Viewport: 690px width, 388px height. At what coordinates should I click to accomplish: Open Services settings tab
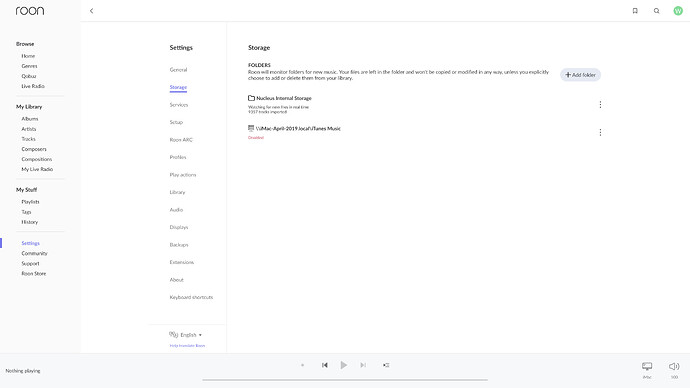pyautogui.click(x=179, y=105)
